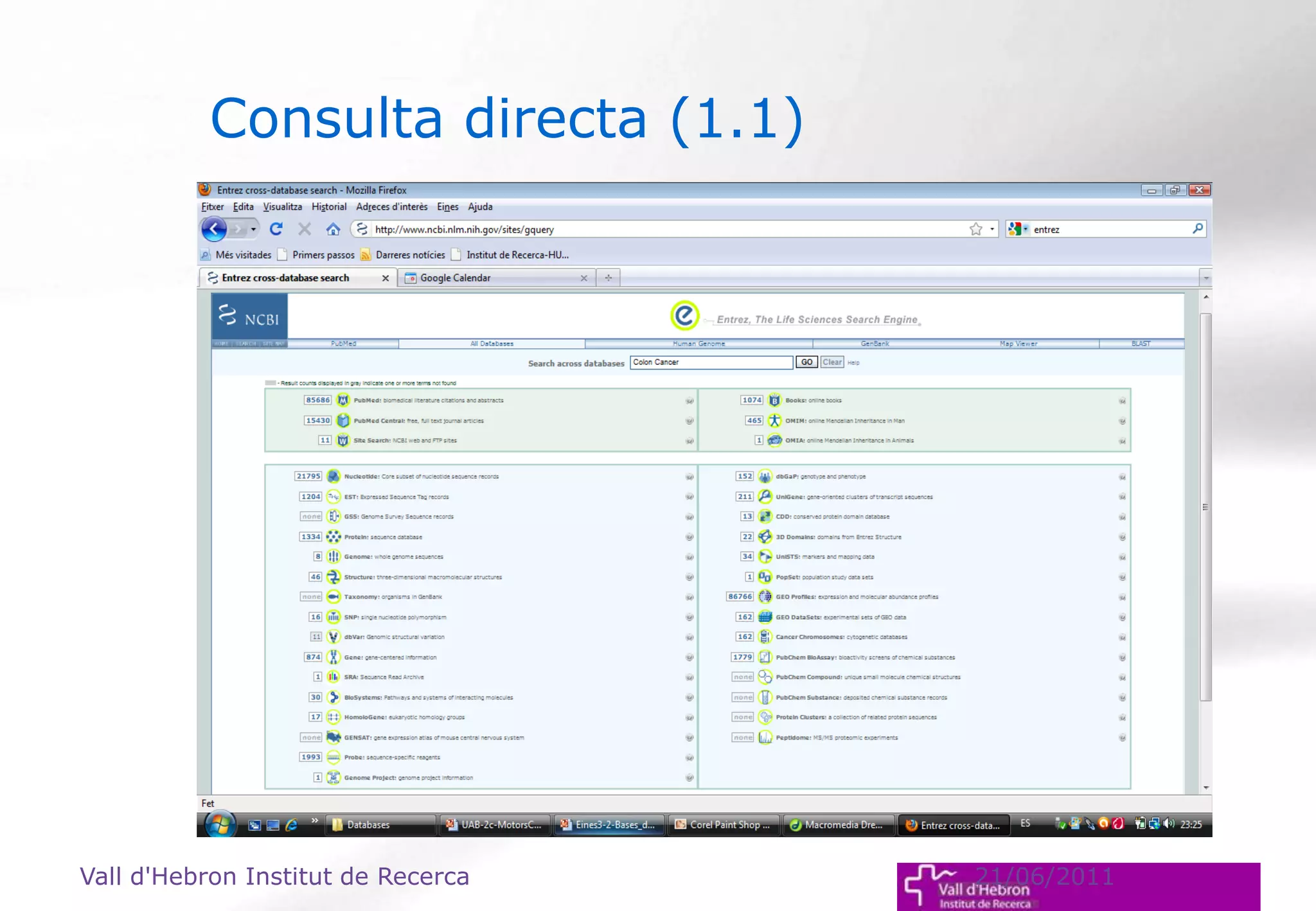The image size is (1316, 911).
Task: Click the PubMed database icon
Action: (343, 400)
